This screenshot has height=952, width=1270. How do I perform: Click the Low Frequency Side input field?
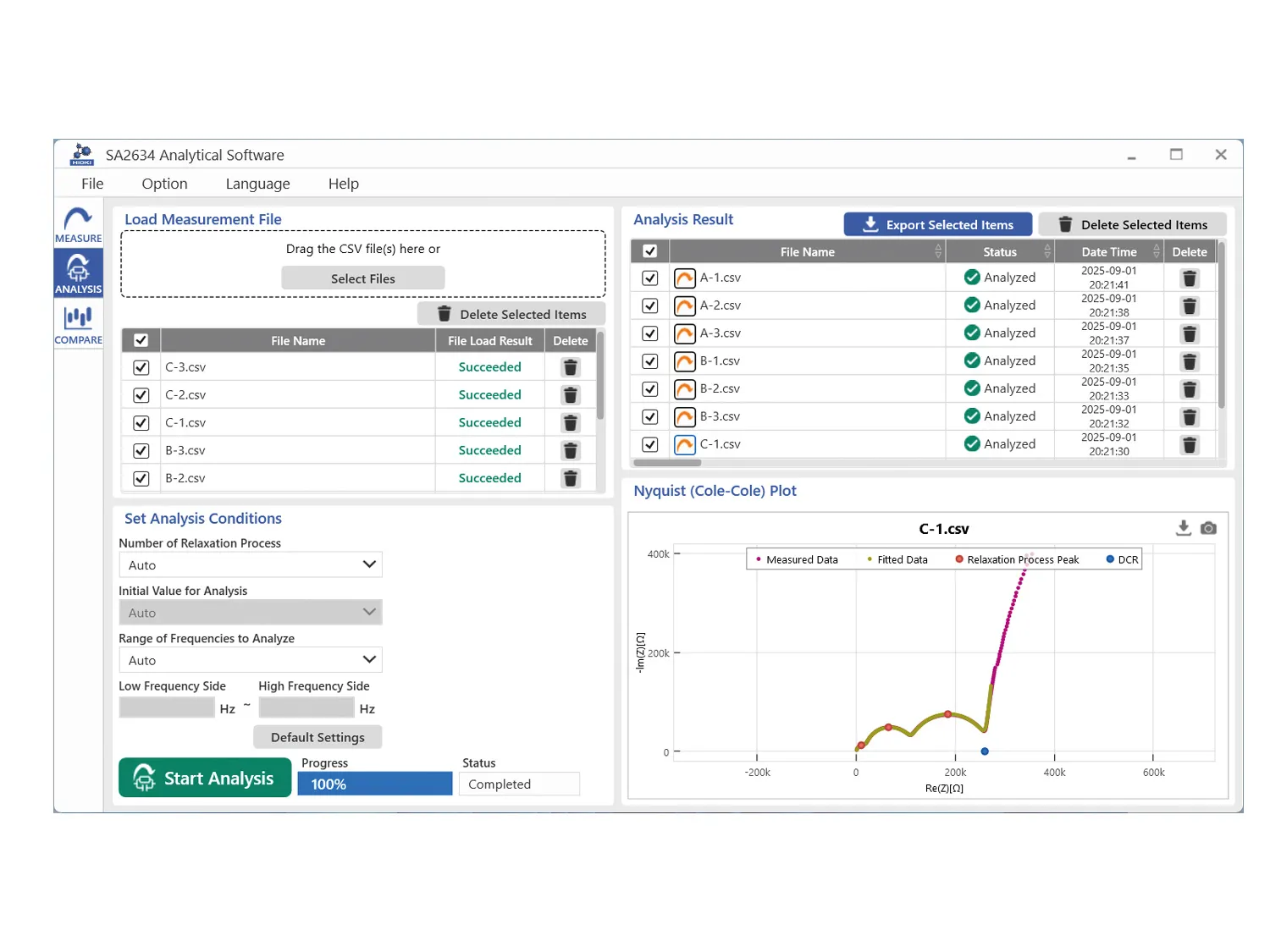pos(167,707)
